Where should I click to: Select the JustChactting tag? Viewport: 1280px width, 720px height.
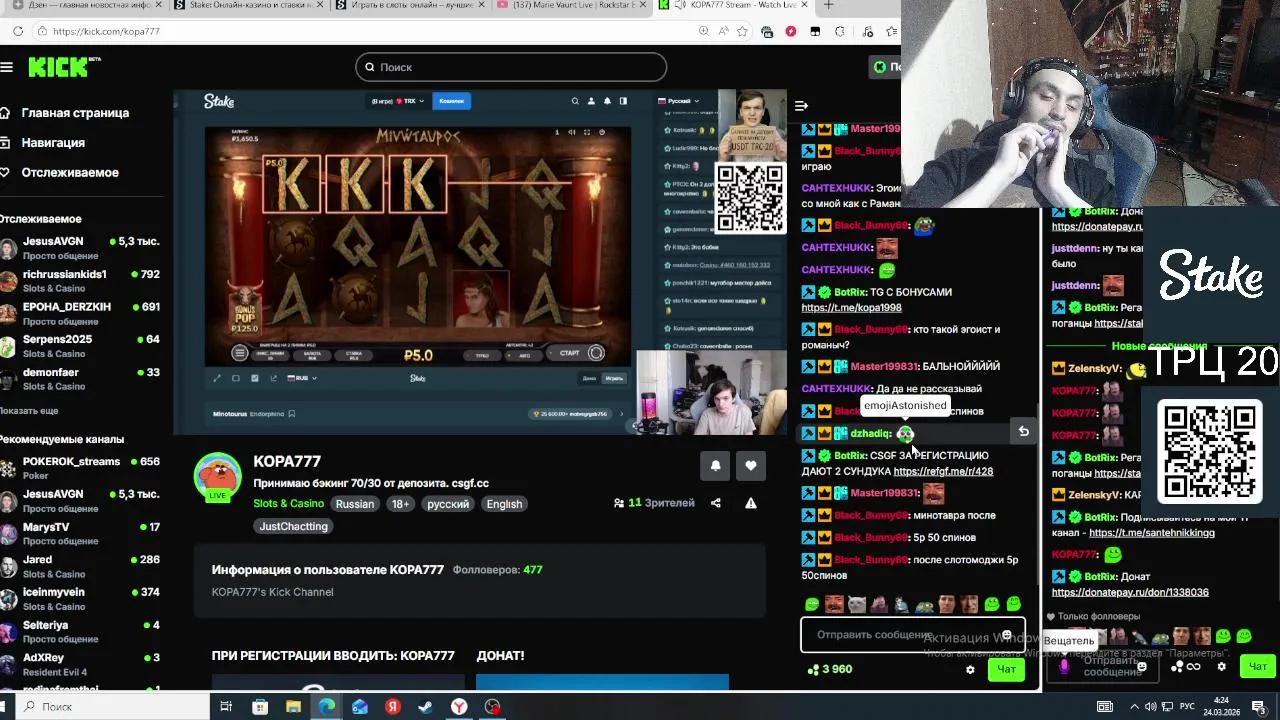coord(293,526)
